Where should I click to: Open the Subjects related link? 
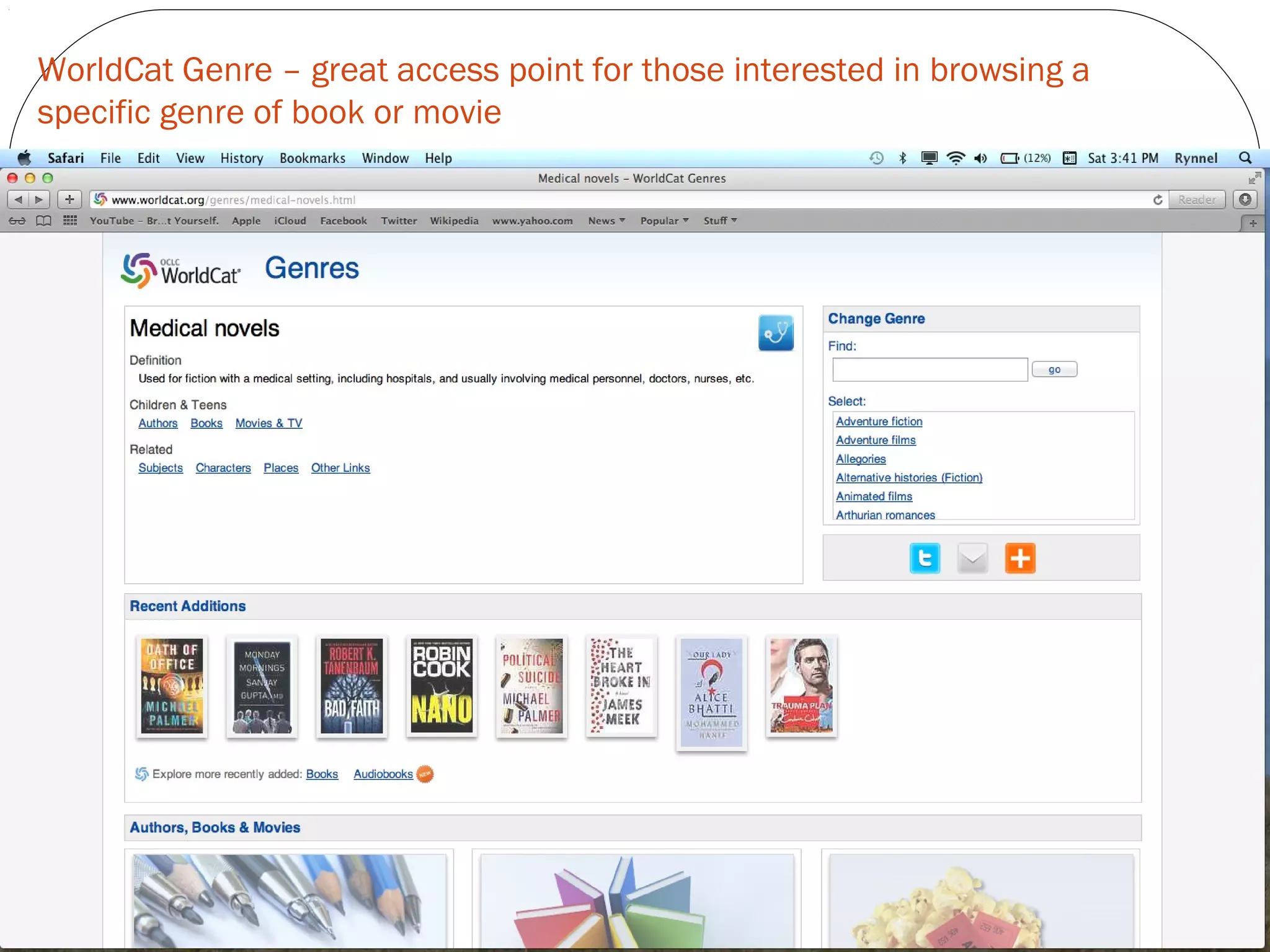161,468
